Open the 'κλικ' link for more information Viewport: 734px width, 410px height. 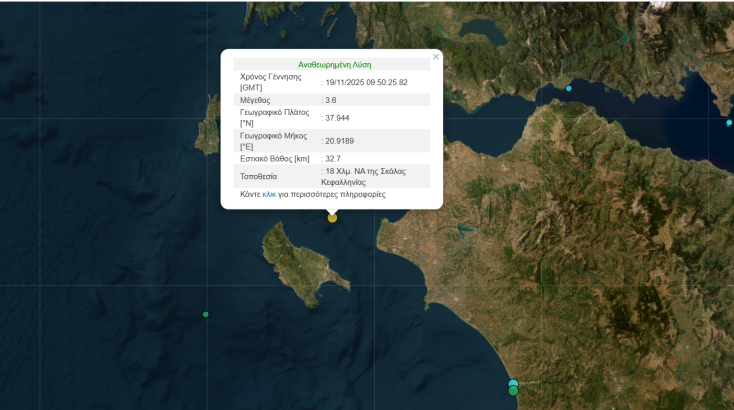(x=269, y=194)
